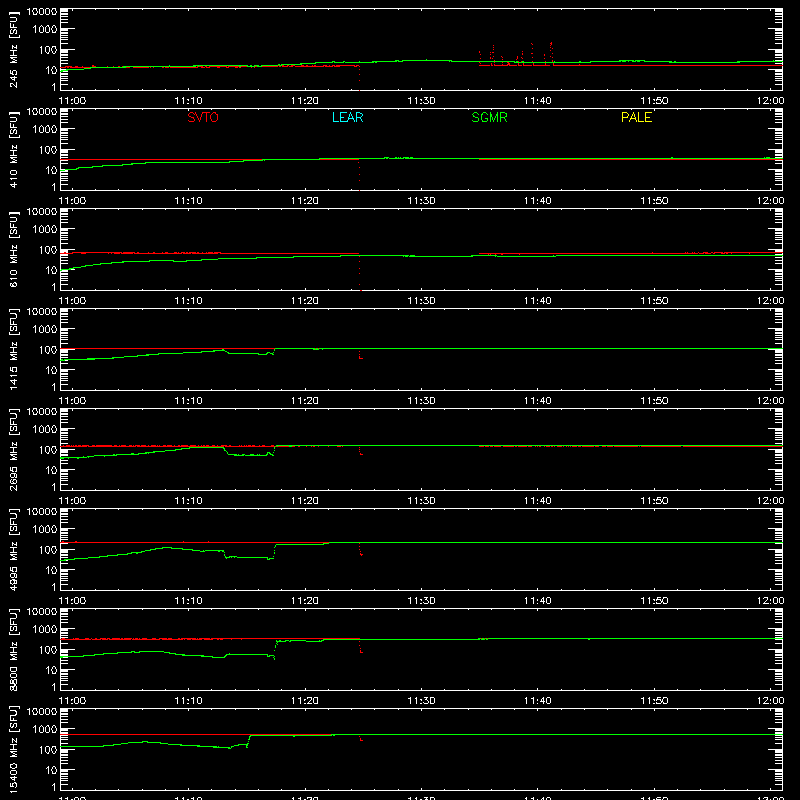Click 11:10 tick under the 8800 MHz plot
800x800 pixels.
tap(188, 701)
